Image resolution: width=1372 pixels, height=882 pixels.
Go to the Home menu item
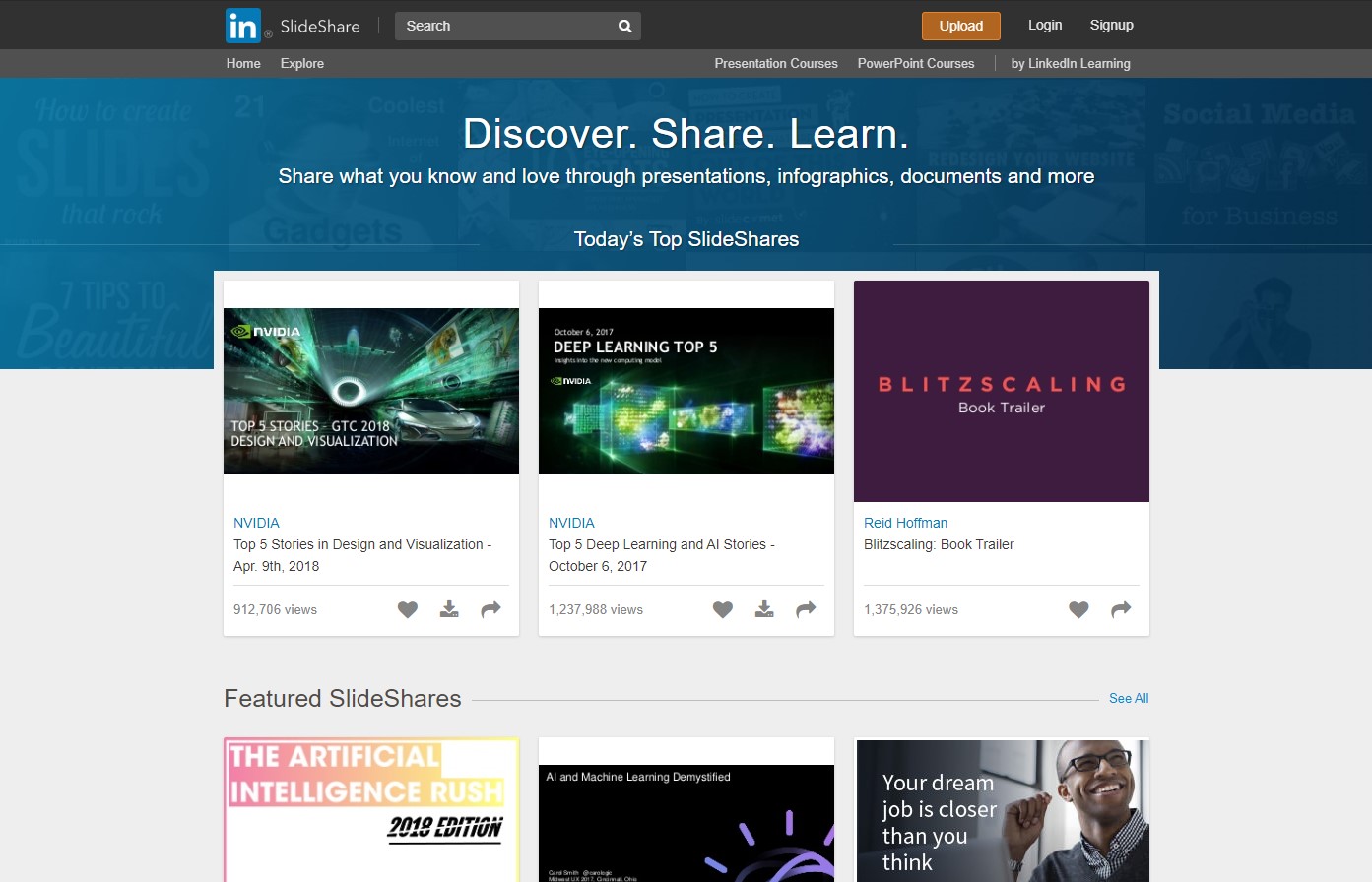click(x=243, y=63)
